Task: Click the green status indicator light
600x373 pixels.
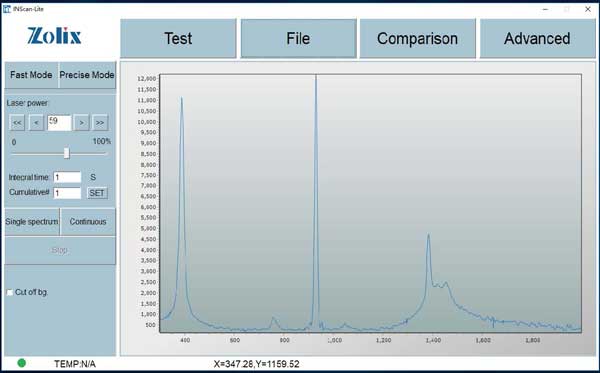Action: tap(22, 363)
